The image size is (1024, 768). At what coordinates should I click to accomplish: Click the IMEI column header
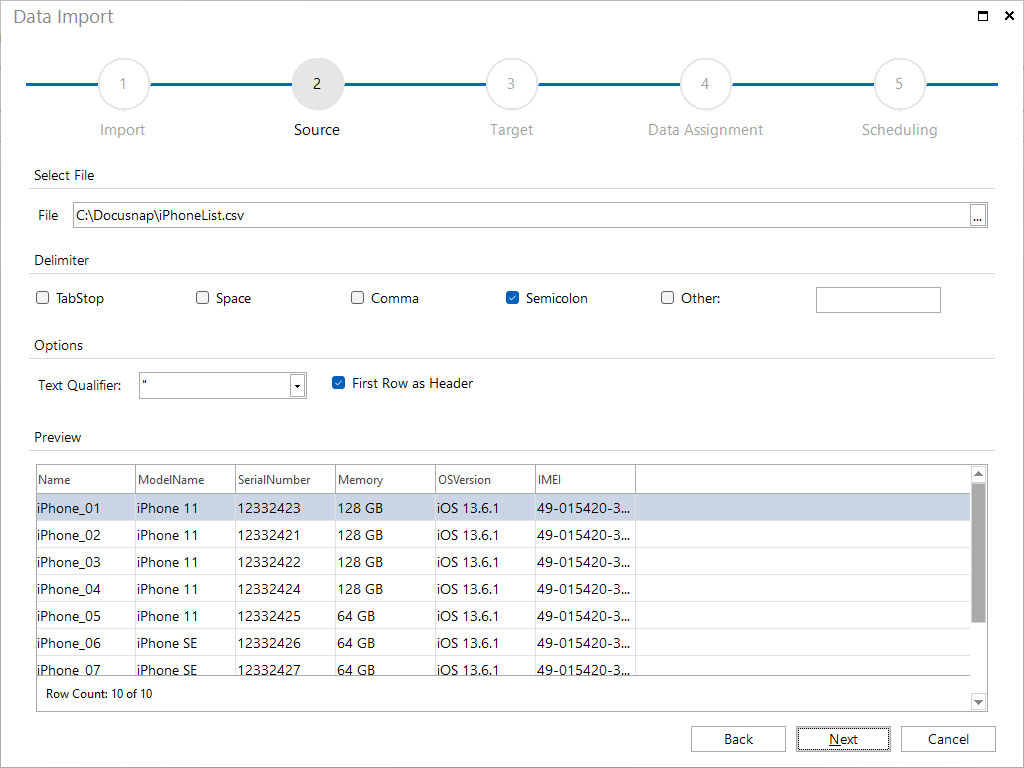click(585, 479)
